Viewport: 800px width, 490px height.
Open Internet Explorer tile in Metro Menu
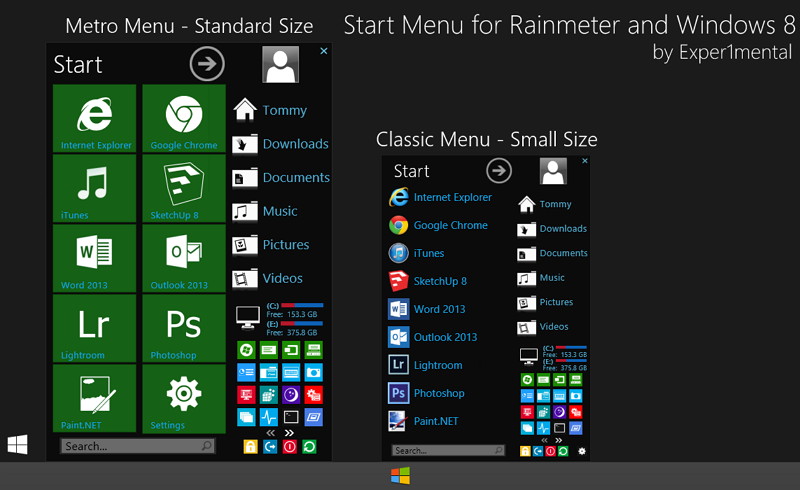click(x=94, y=118)
